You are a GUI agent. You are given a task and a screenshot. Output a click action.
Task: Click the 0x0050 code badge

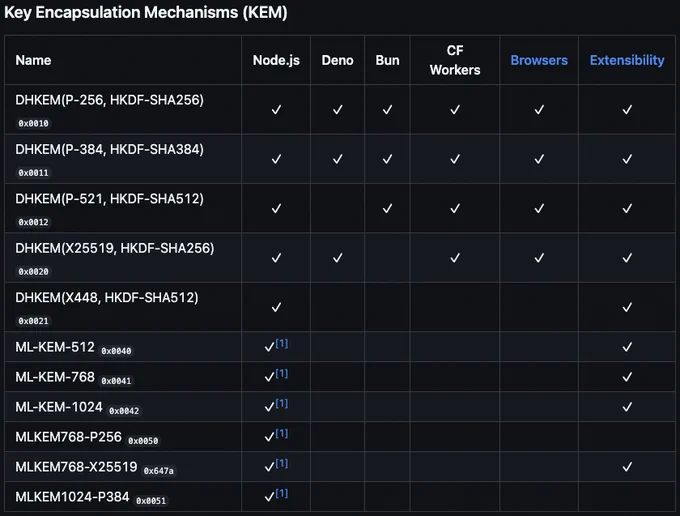(x=143, y=441)
